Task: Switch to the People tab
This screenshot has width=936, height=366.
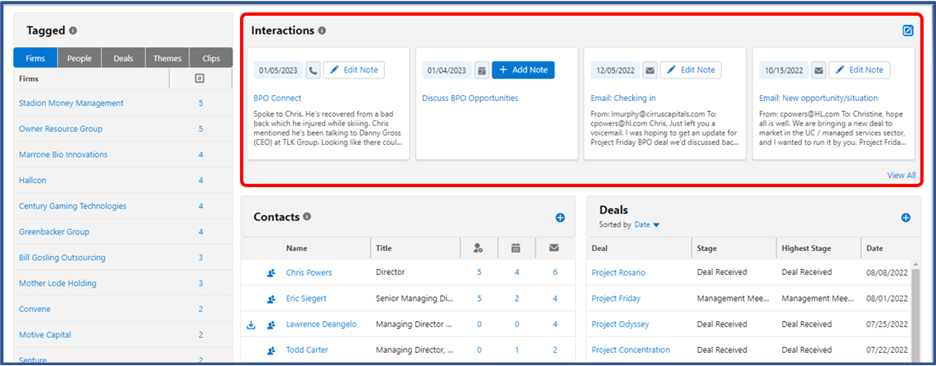Action: tap(79, 59)
